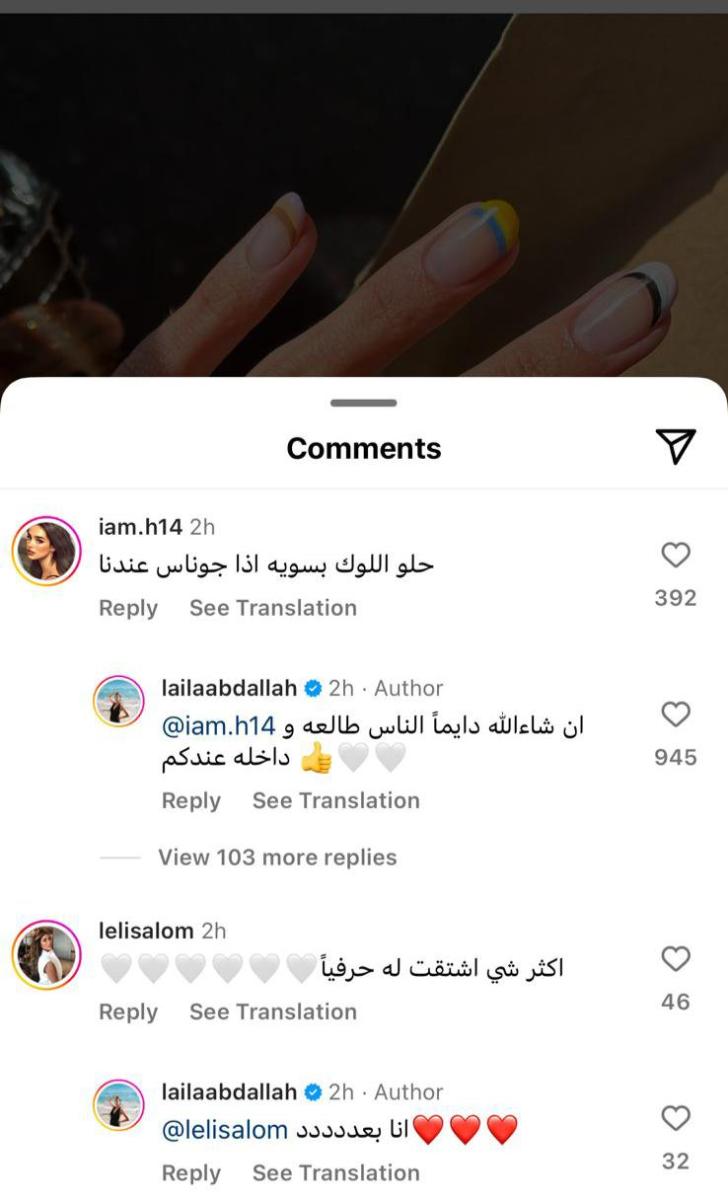Open lelisalom's profile picture
728x1200 pixels.
point(46,955)
